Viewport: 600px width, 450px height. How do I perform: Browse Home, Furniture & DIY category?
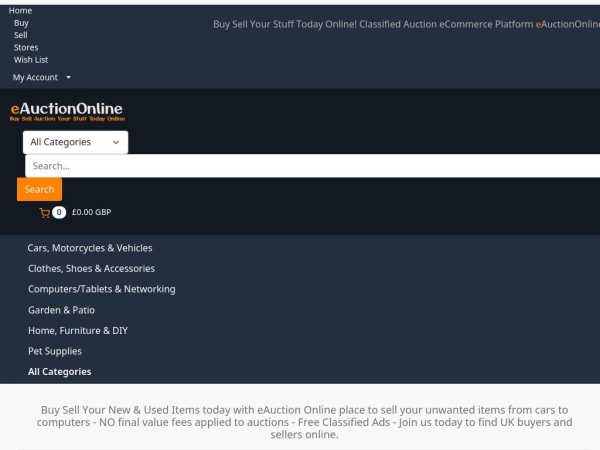[x=78, y=331]
